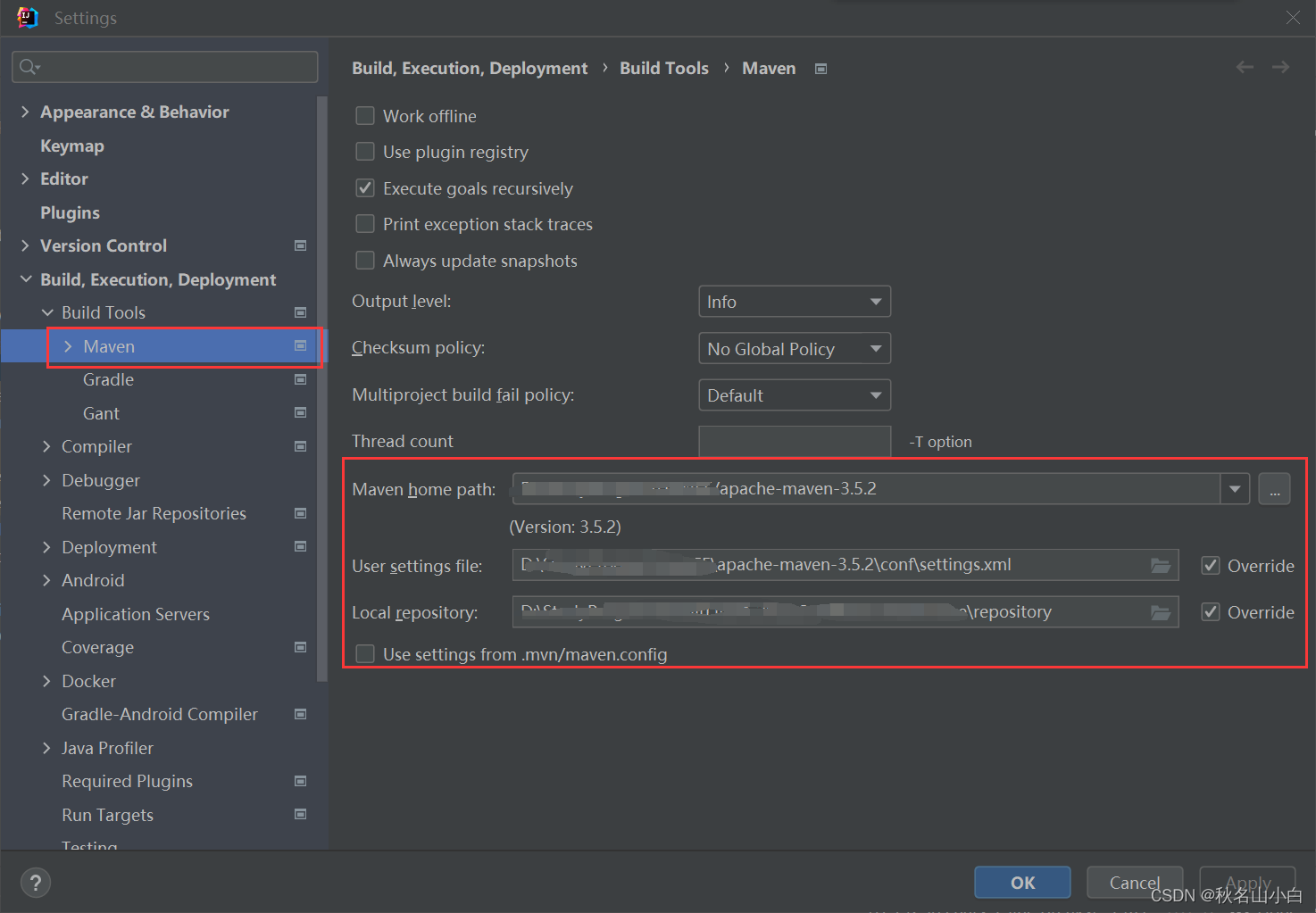
Task: Select Remote Jar Repositories item
Action: (154, 513)
